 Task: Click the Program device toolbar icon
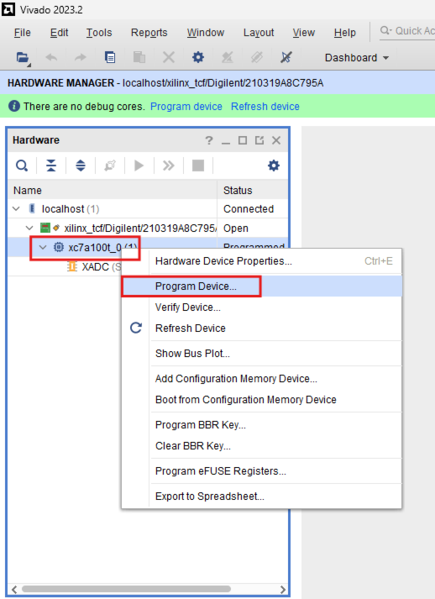(227, 57)
